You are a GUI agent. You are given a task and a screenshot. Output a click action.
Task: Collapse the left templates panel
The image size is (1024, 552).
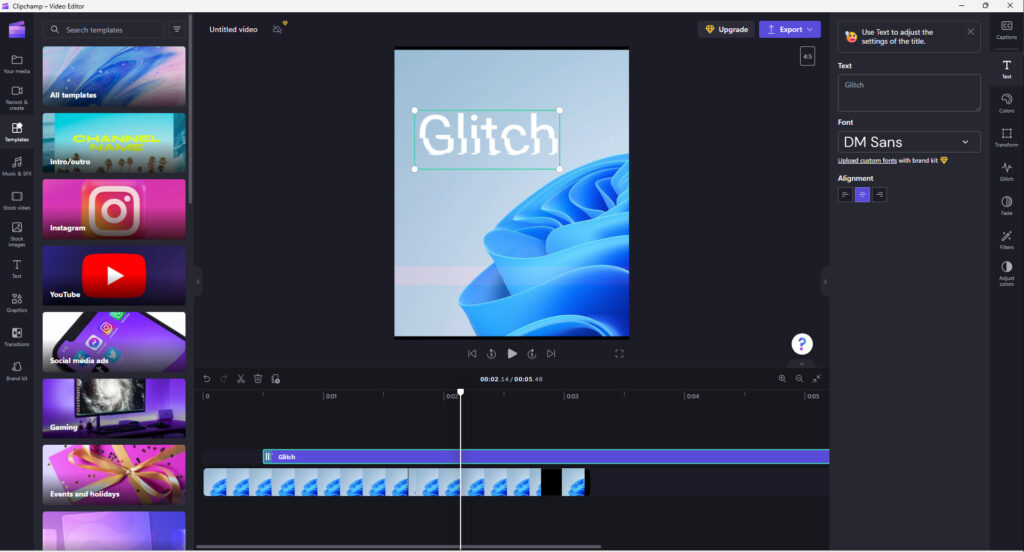point(198,282)
